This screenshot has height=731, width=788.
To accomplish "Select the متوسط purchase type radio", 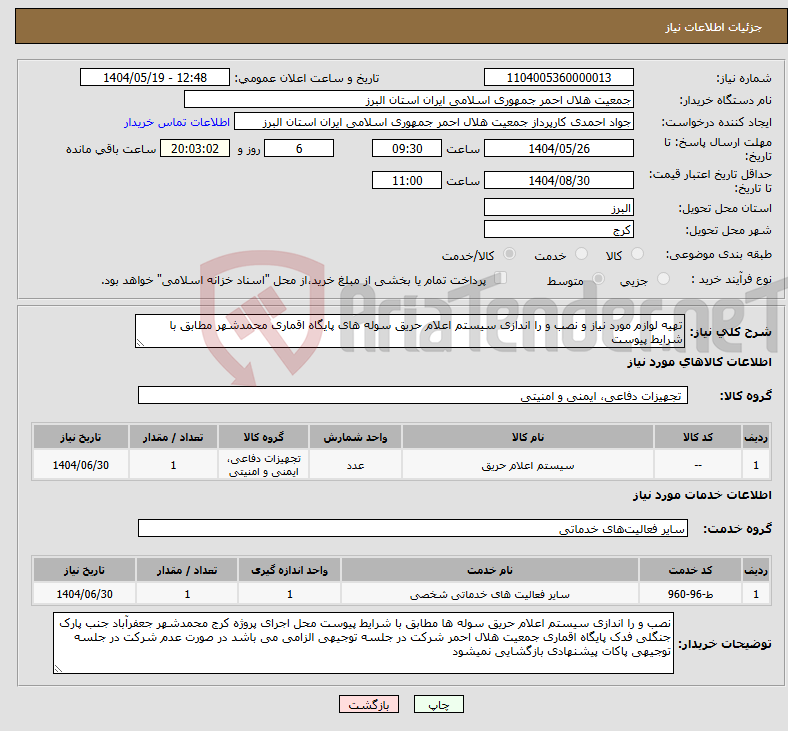I will point(598,278).
